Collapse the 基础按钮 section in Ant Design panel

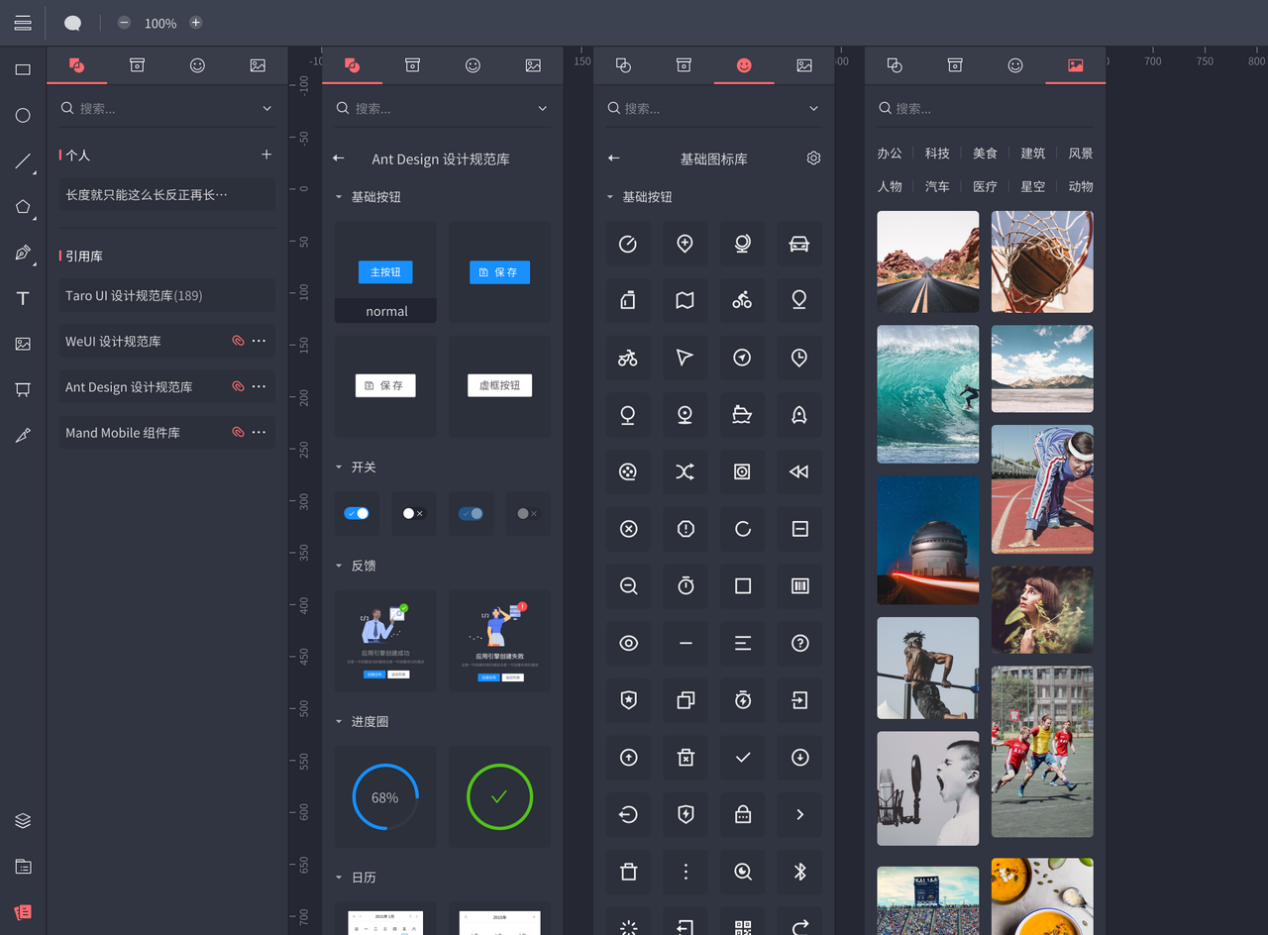339,197
